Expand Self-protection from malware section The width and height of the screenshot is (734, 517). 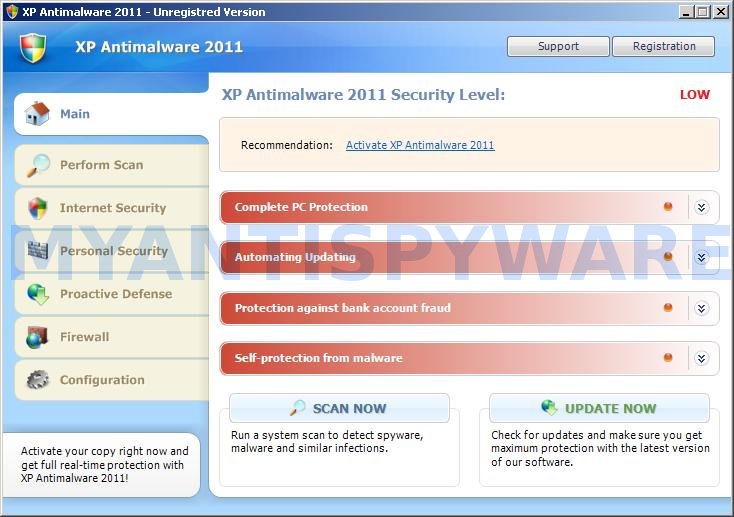701,358
